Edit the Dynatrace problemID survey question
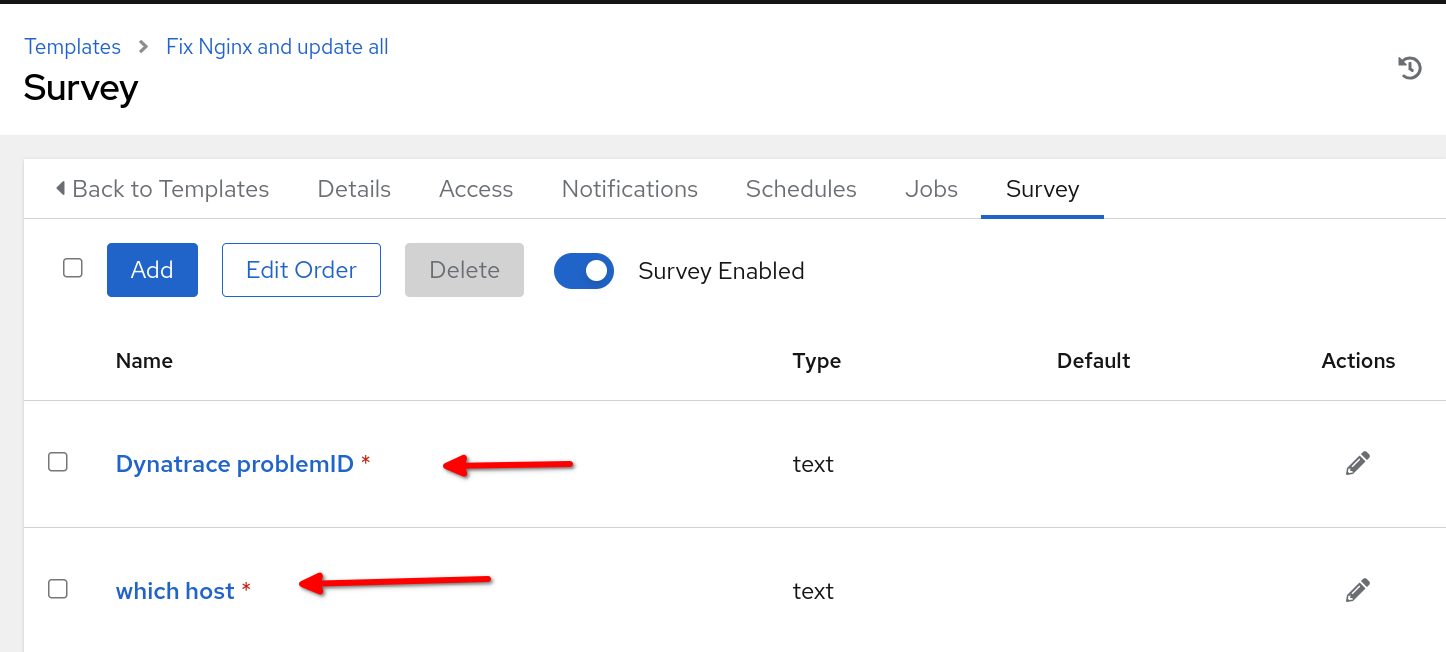Screen dimensions: 1446x652 1357,463
